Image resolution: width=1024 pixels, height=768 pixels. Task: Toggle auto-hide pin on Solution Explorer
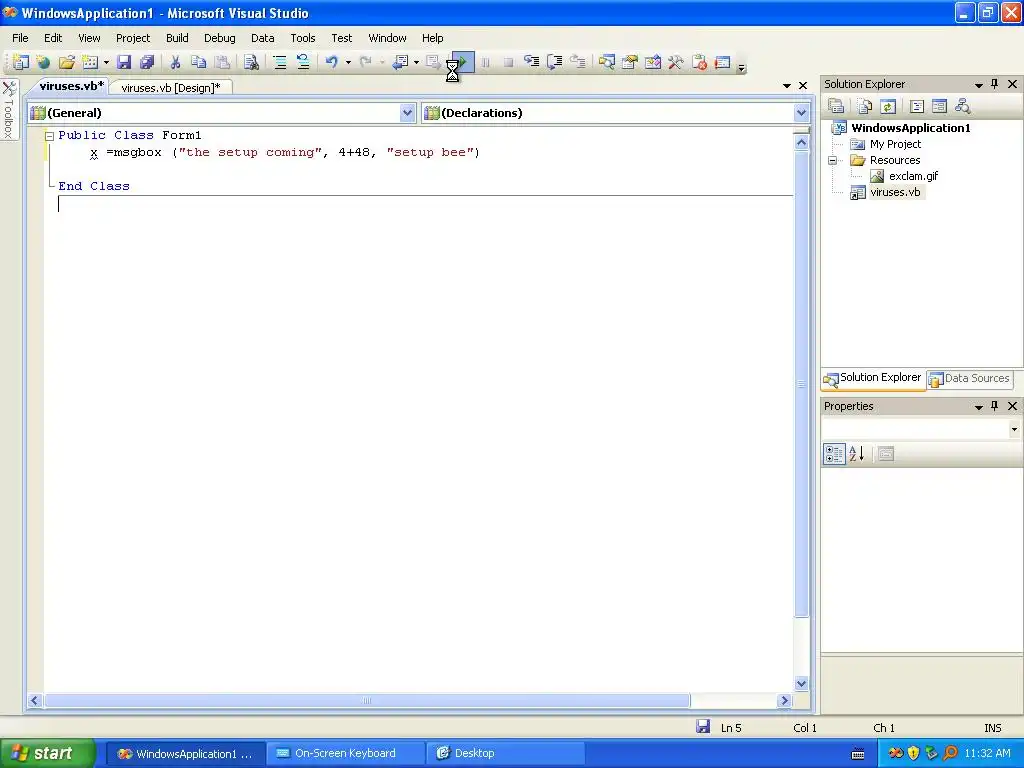pos(995,84)
